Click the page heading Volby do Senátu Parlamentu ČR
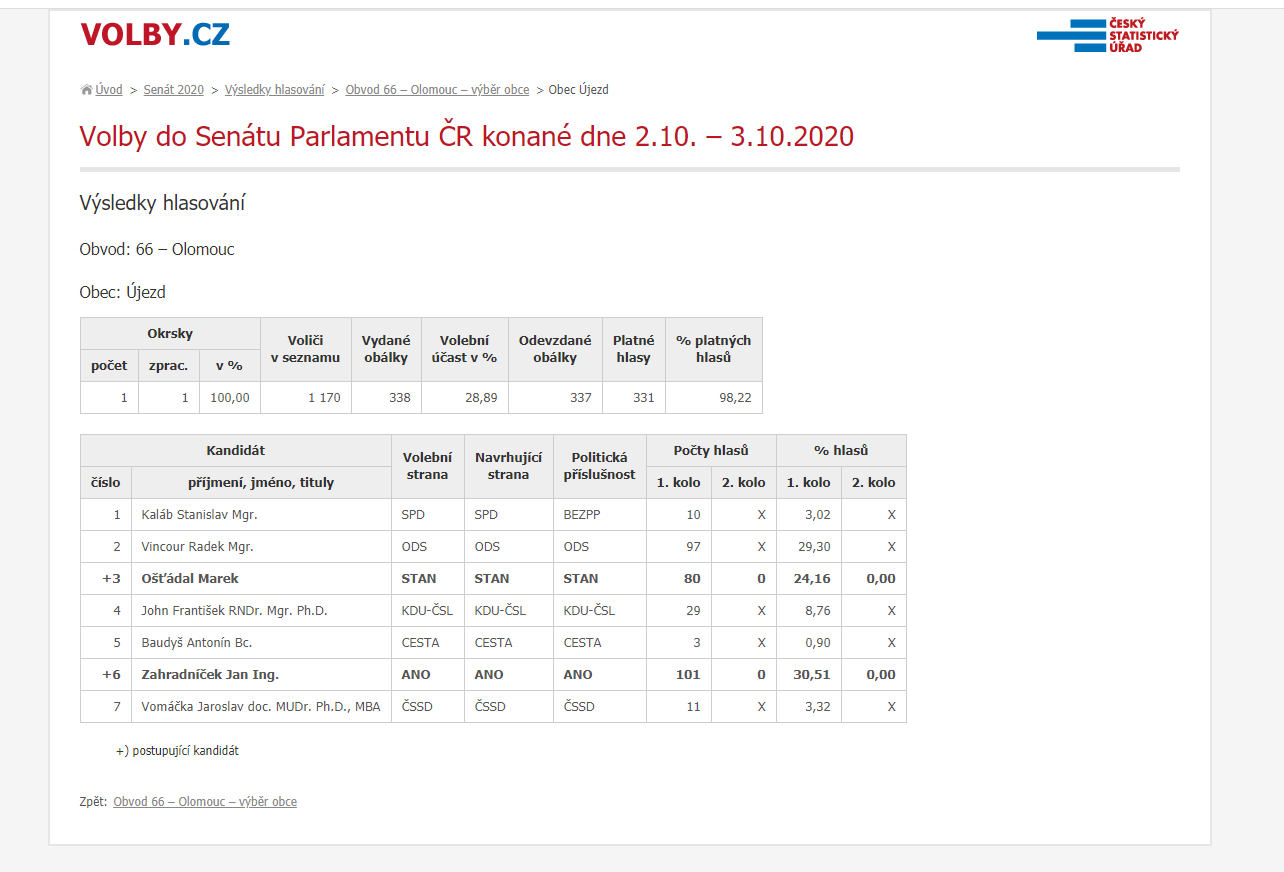Viewport: 1284px width, 872px height. click(x=467, y=136)
